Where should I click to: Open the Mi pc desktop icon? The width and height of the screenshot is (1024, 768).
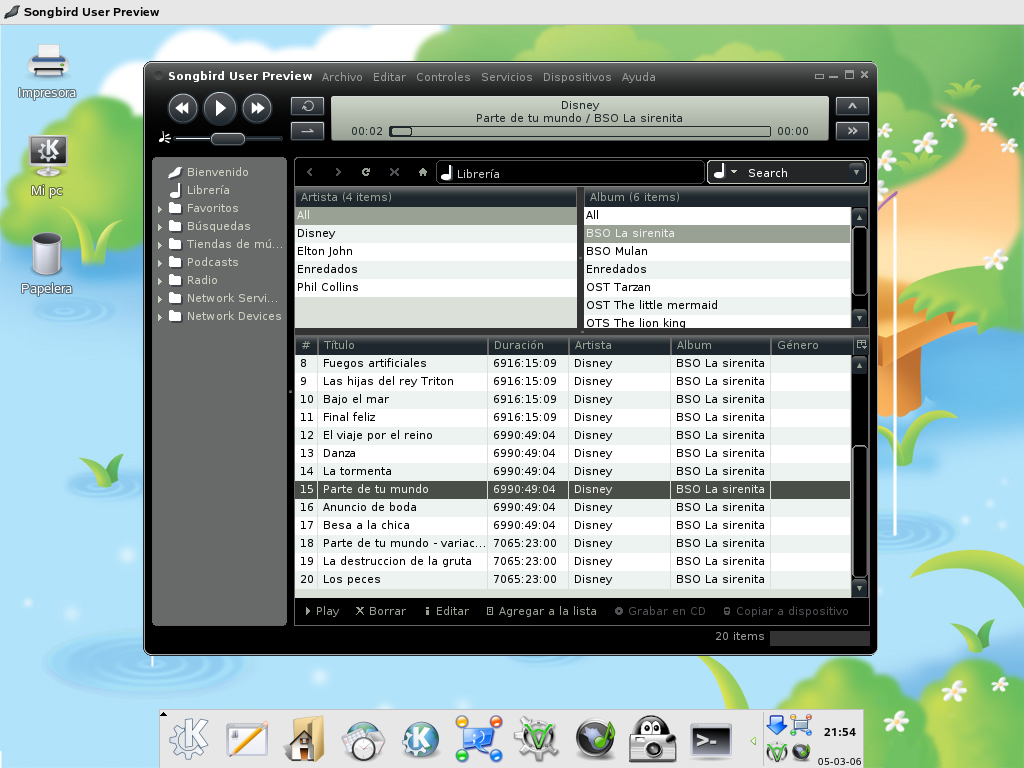pyautogui.click(x=47, y=167)
